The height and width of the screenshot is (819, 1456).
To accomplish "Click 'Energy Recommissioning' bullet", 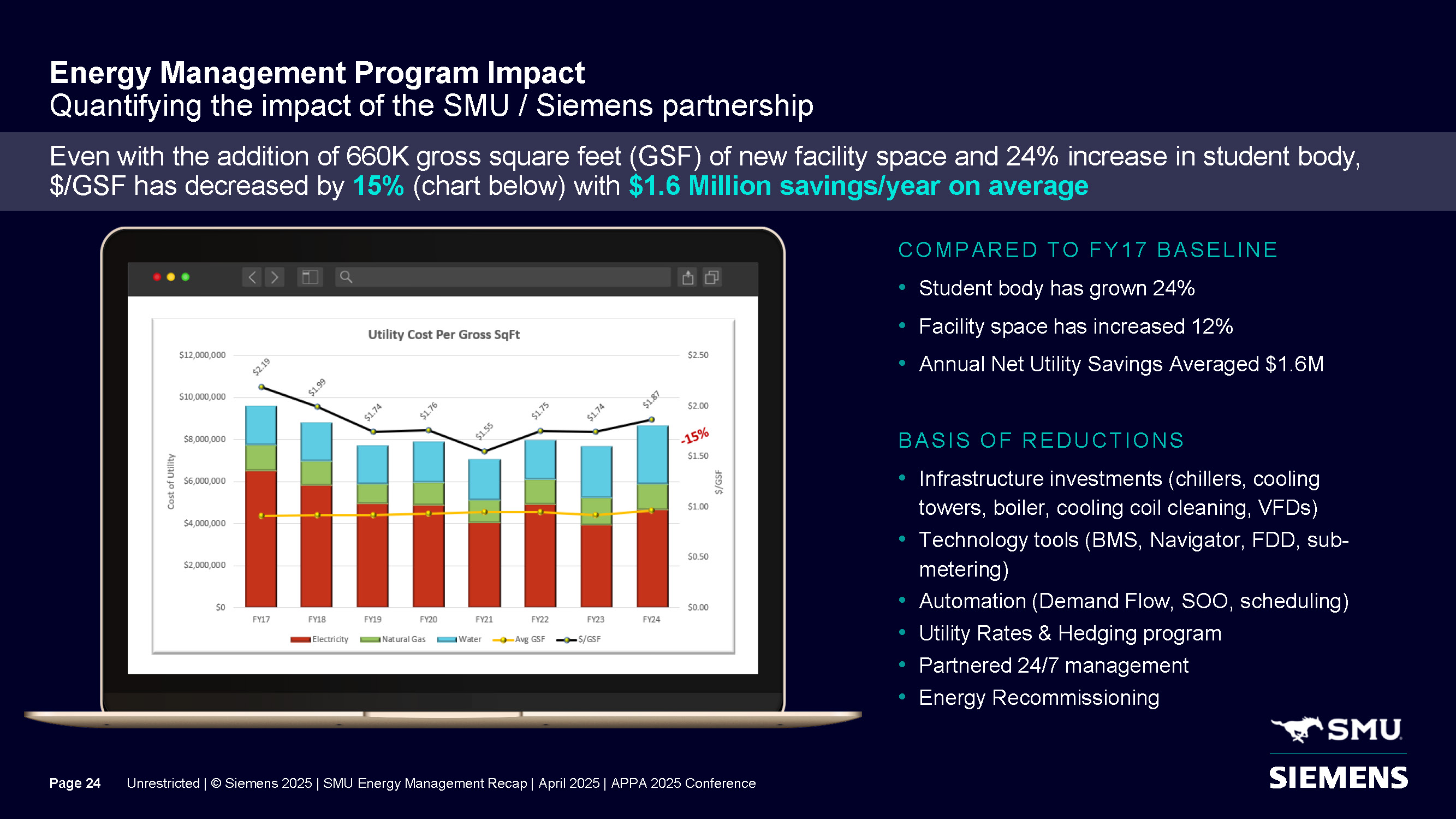I will 1039,697.
